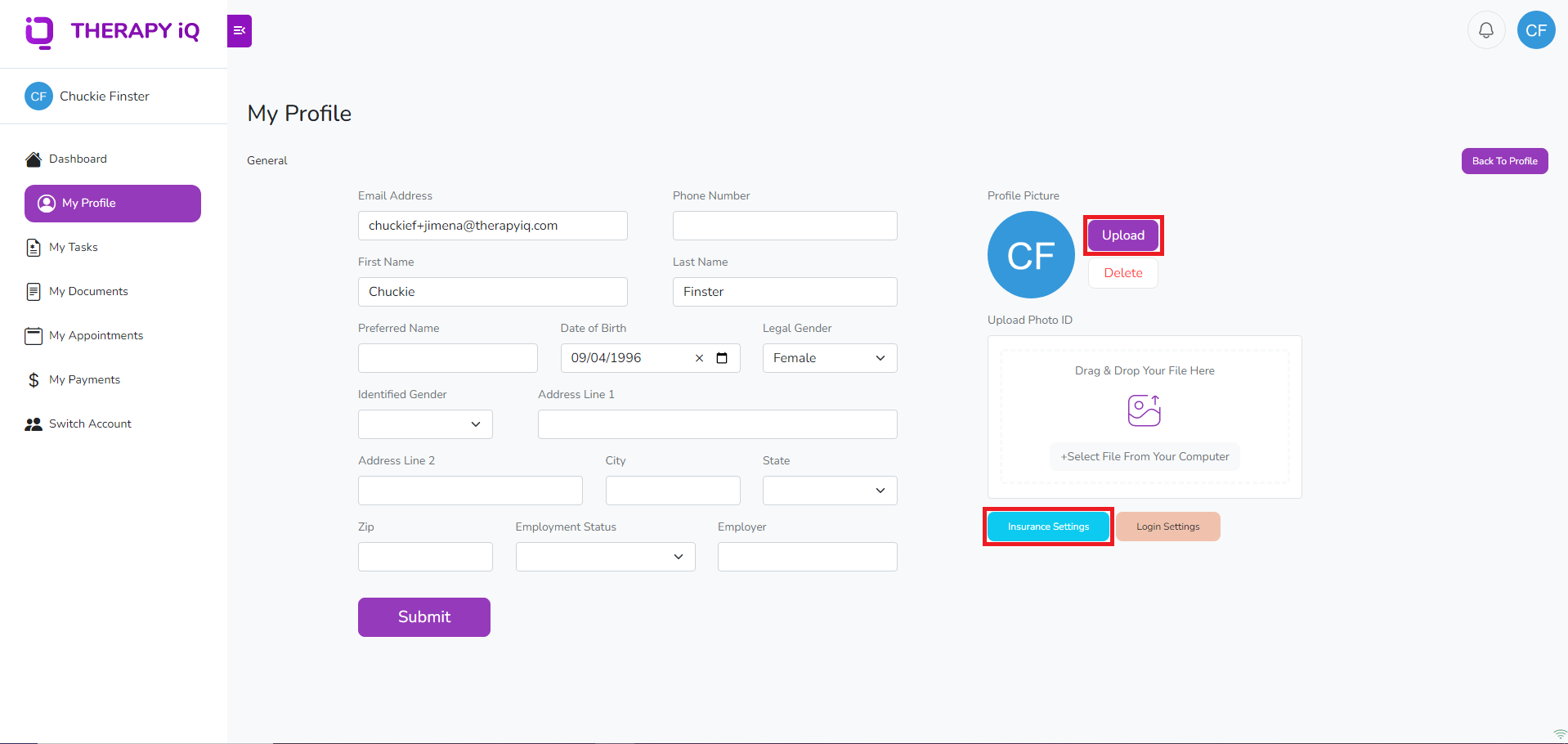Click the Phone Number input field

coord(784,225)
